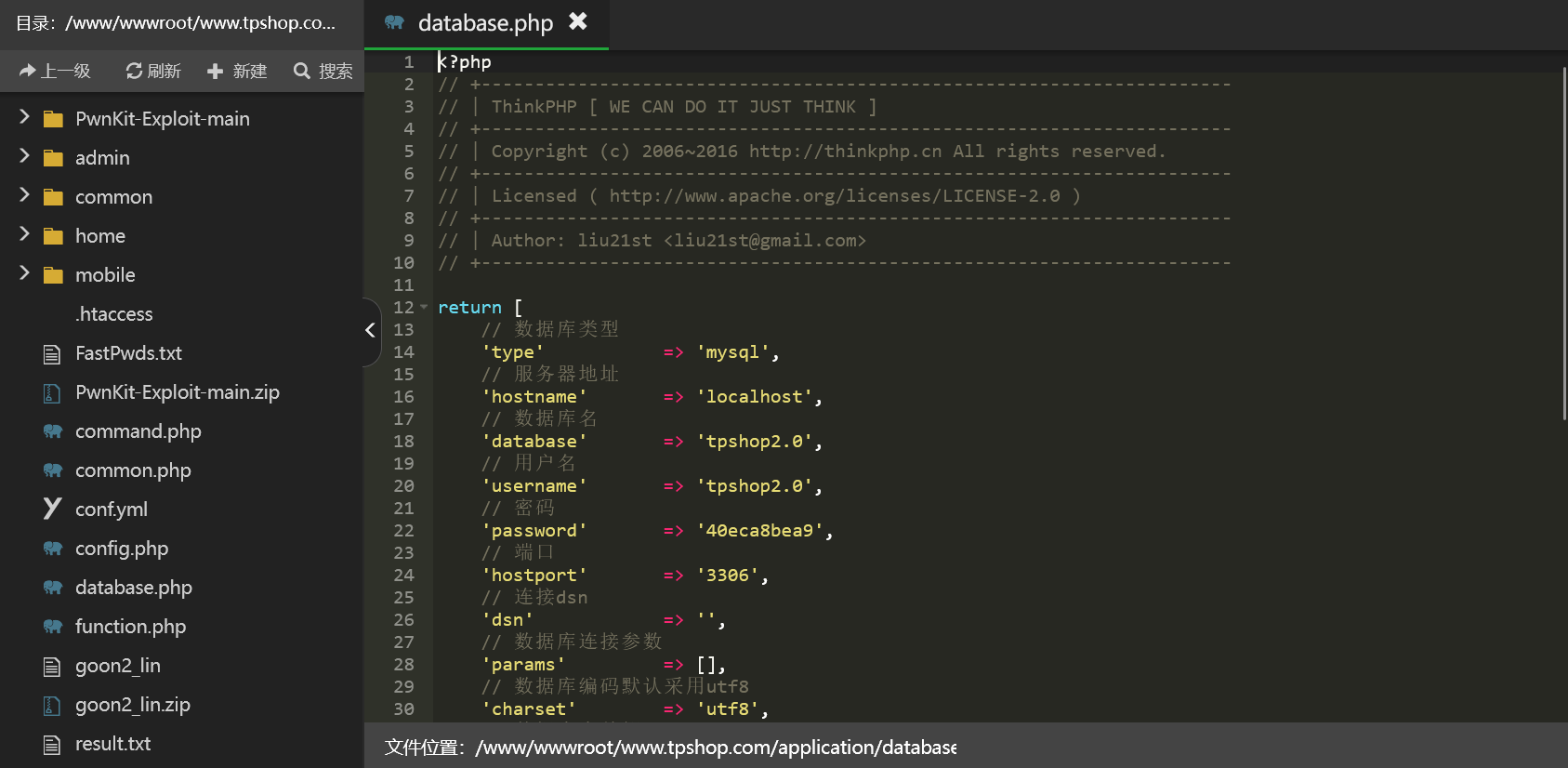Select goon2_lin.zip file name
Viewport: 1568px width, 768px height.
[x=133, y=705]
